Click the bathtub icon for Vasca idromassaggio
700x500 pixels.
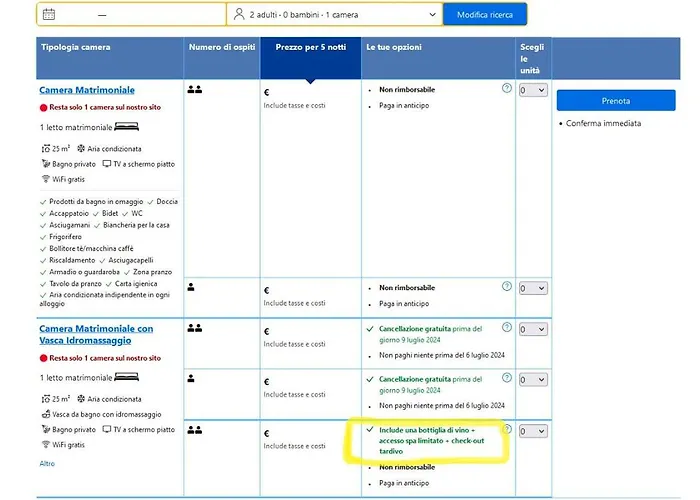click(45, 414)
